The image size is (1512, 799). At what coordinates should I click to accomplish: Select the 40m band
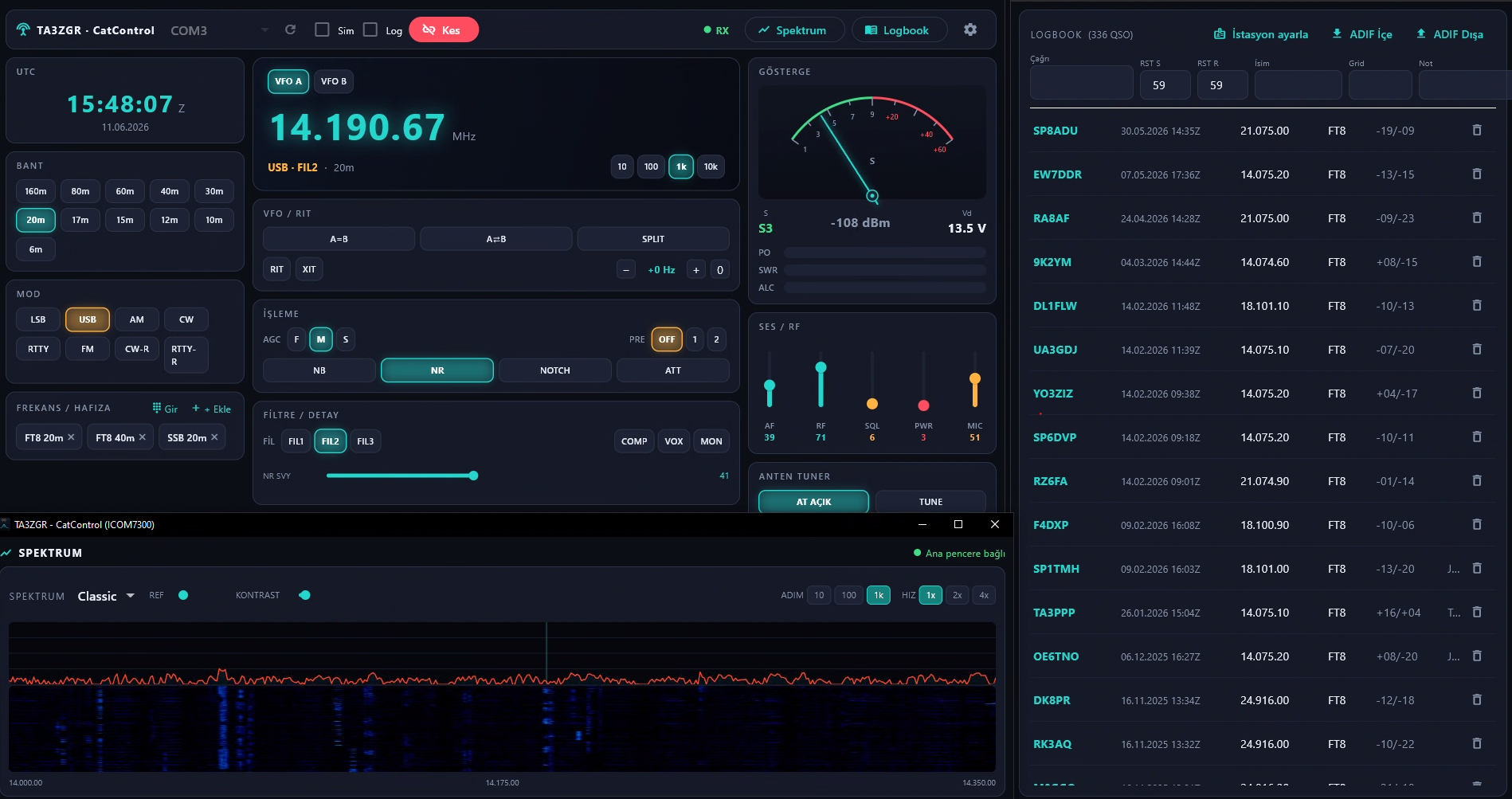(x=170, y=191)
